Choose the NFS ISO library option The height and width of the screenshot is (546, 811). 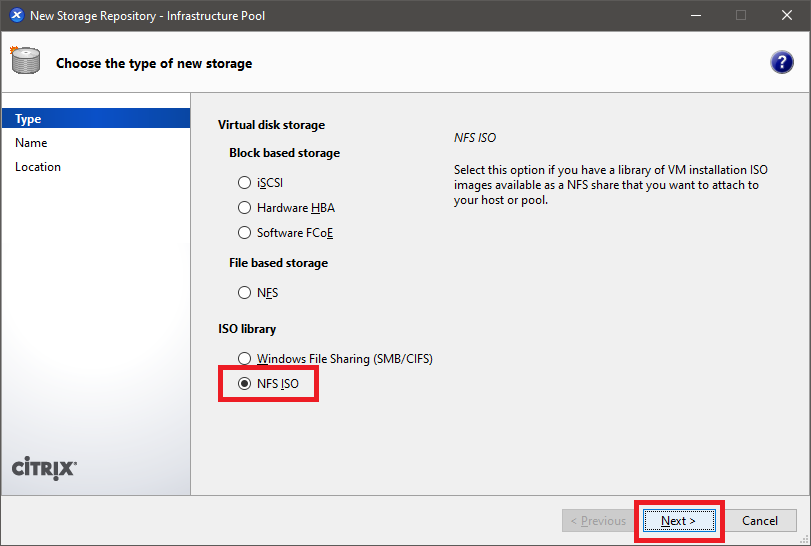[x=244, y=383]
